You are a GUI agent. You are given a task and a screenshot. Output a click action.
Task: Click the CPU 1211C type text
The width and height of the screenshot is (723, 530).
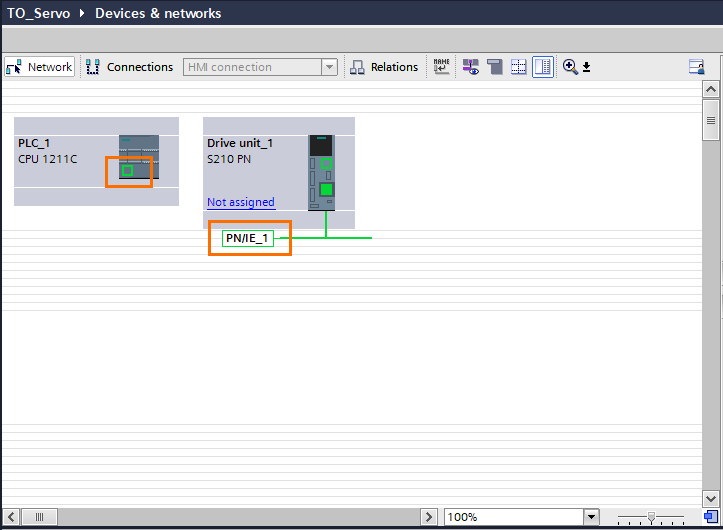[47, 159]
